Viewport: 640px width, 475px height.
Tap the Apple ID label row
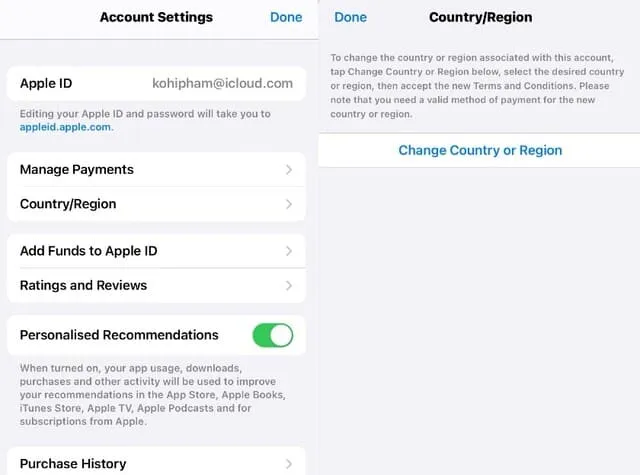click(156, 83)
